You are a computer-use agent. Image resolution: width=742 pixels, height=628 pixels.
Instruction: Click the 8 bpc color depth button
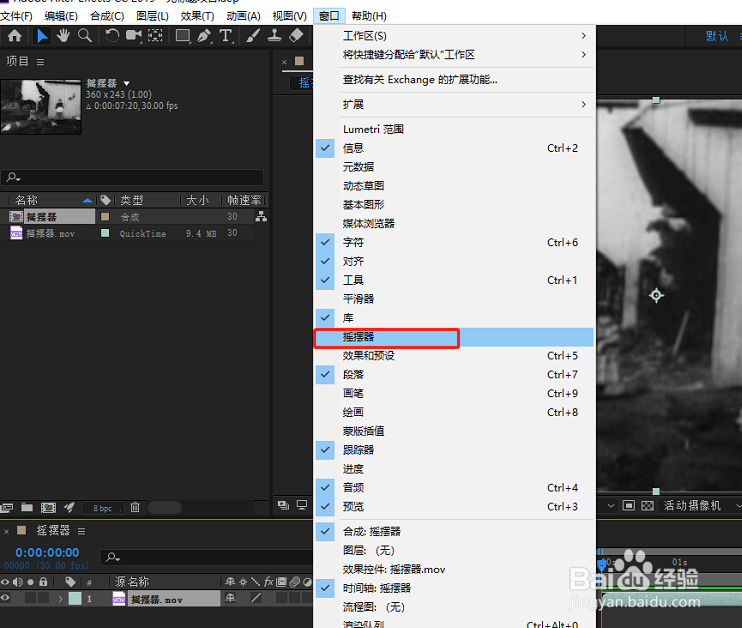[x=103, y=508]
